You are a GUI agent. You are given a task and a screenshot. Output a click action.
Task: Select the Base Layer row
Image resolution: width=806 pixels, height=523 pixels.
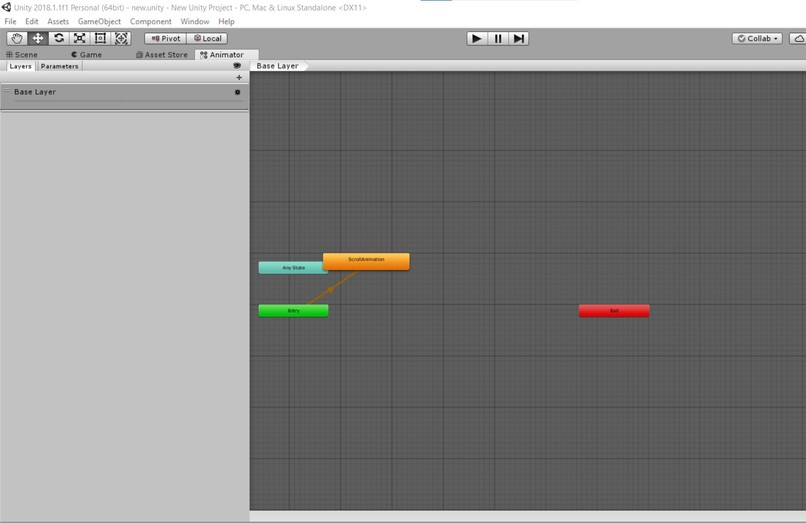[x=124, y=96]
